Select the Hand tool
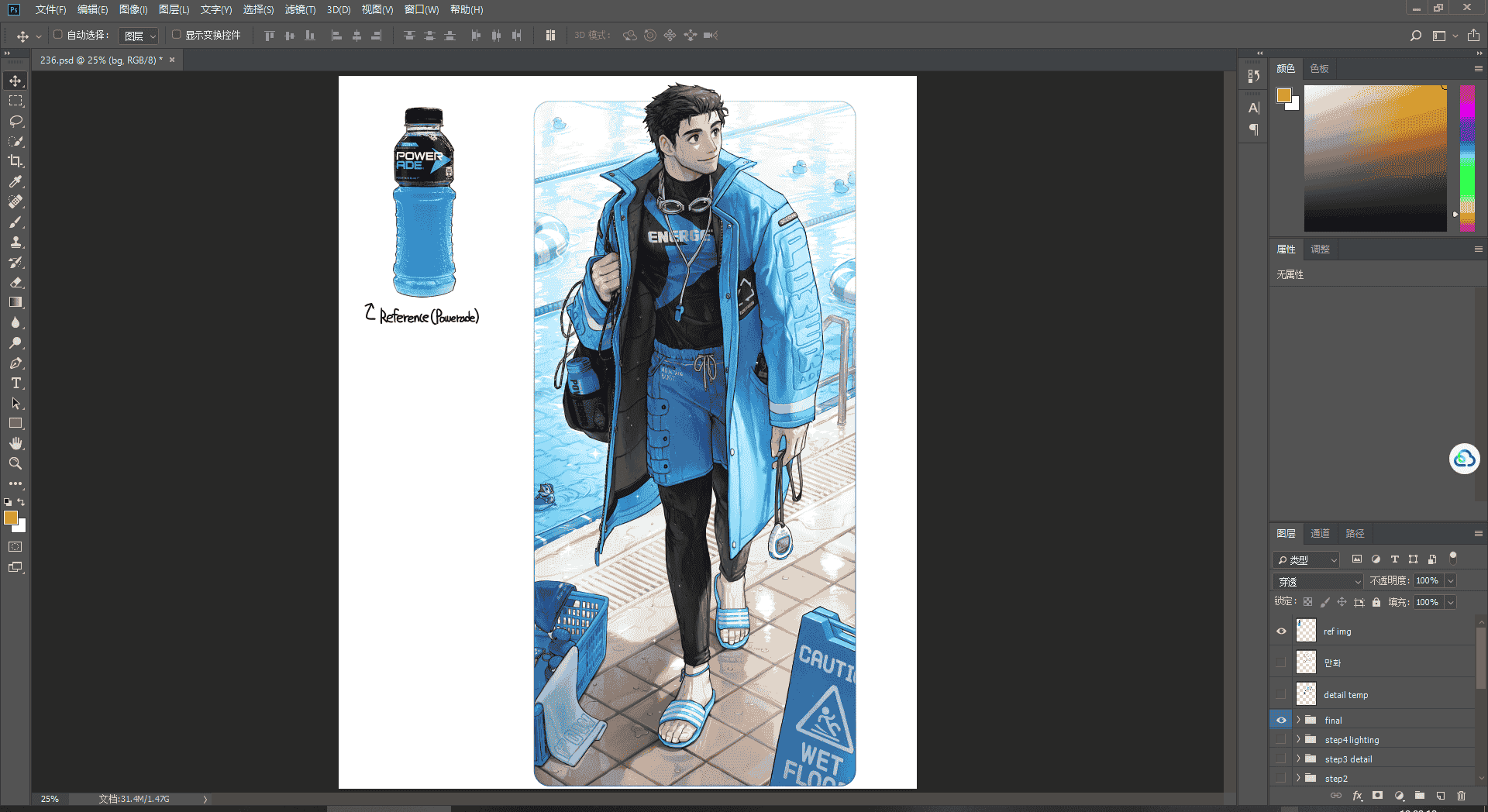The width and height of the screenshot is (1488, 812). point(15,443)
